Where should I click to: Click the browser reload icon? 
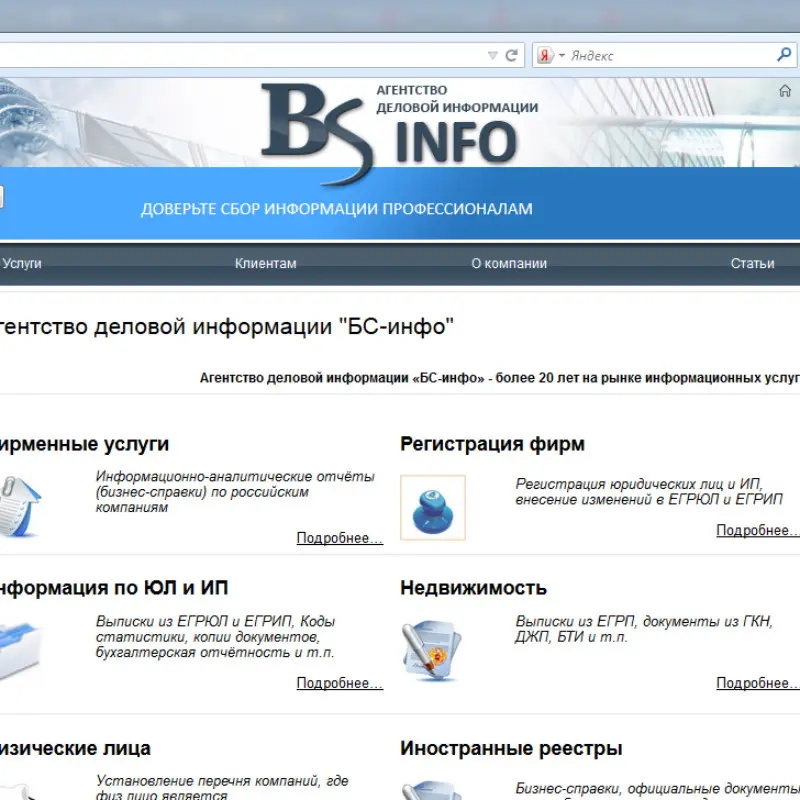click(x=511, y=55)
